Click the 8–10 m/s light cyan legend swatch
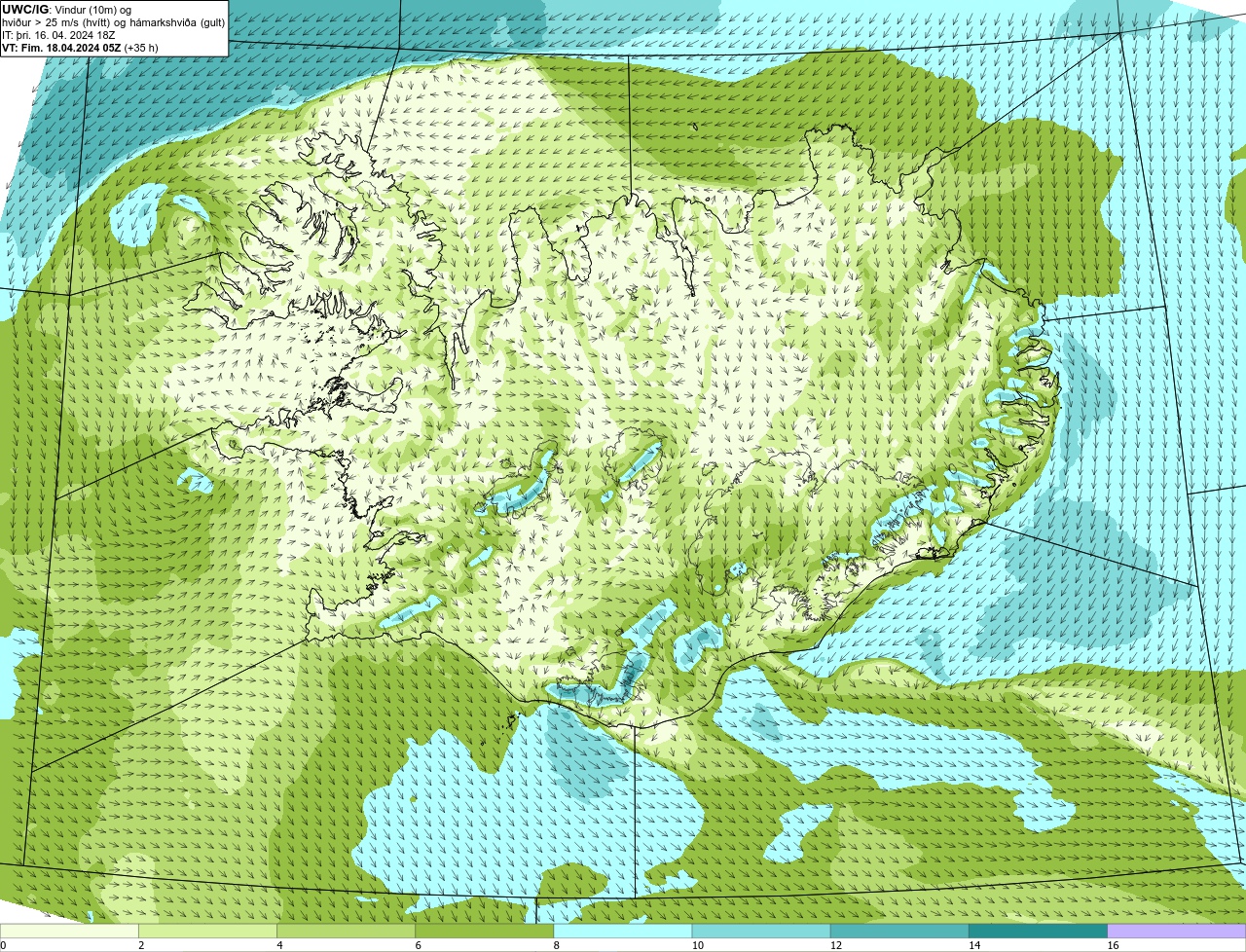The width and height of the screenshot is (1246, 952). pos(623,932)
